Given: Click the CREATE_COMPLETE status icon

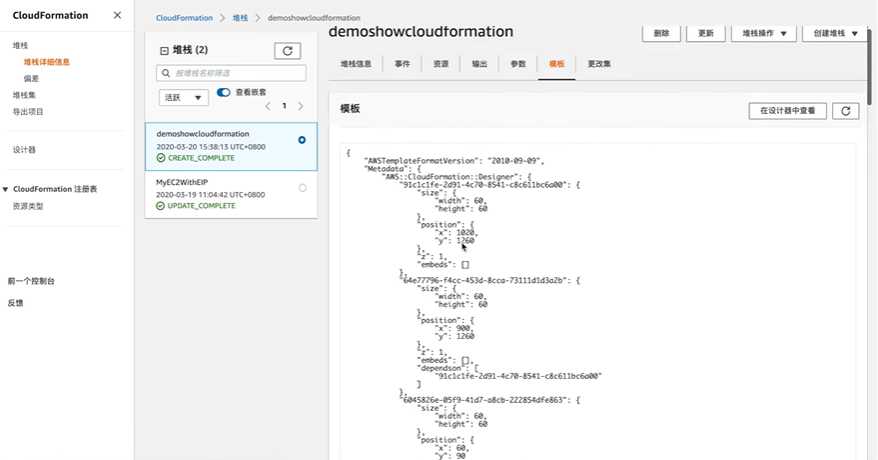Looking at the screenshot, I should [161, 158].
